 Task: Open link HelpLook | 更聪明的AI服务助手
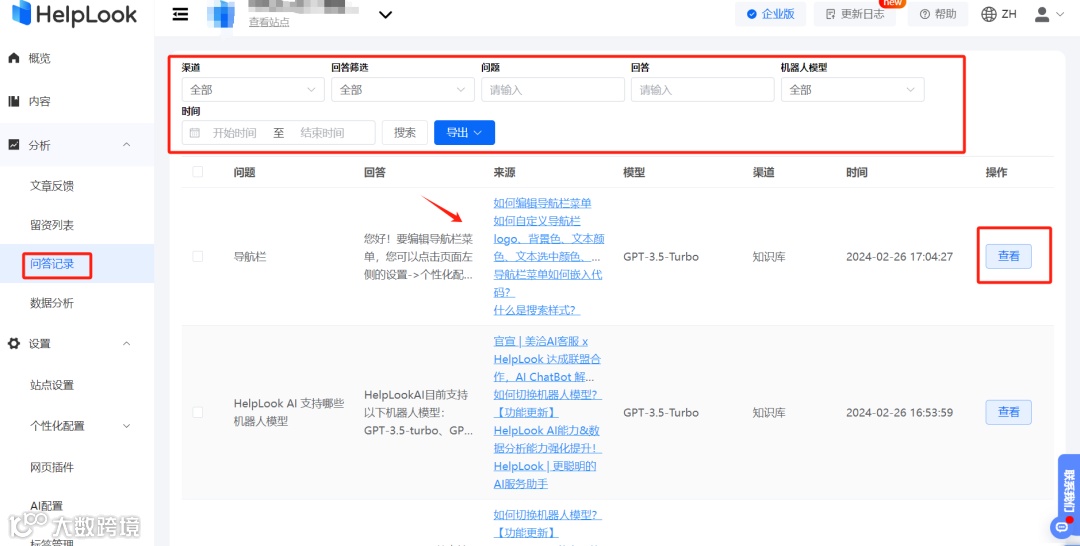[x=545, y=475]
